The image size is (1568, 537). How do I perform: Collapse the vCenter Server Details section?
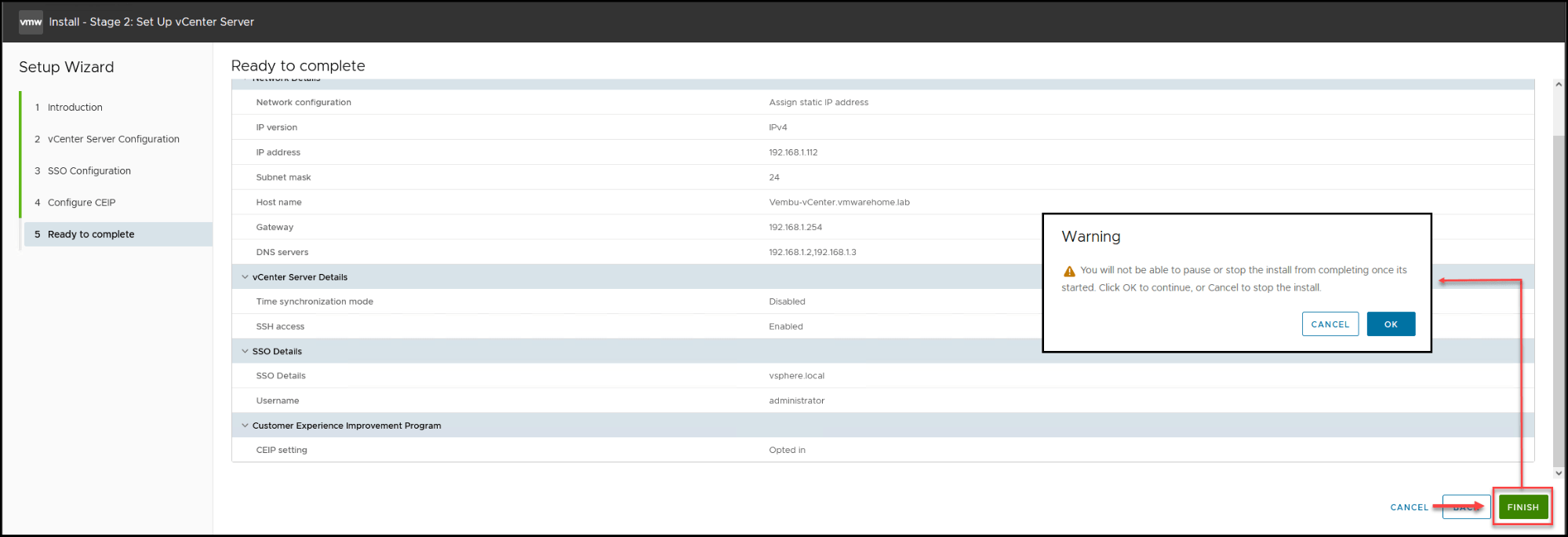[x=245, y=277]
